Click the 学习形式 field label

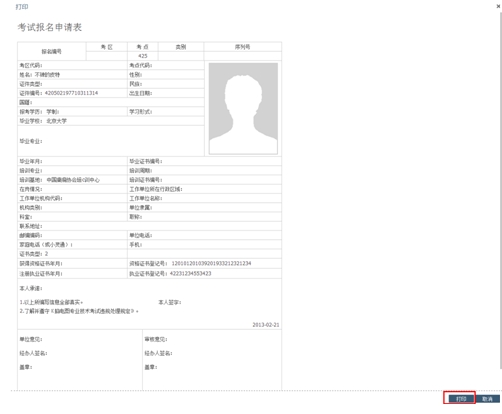pos(141,112)
